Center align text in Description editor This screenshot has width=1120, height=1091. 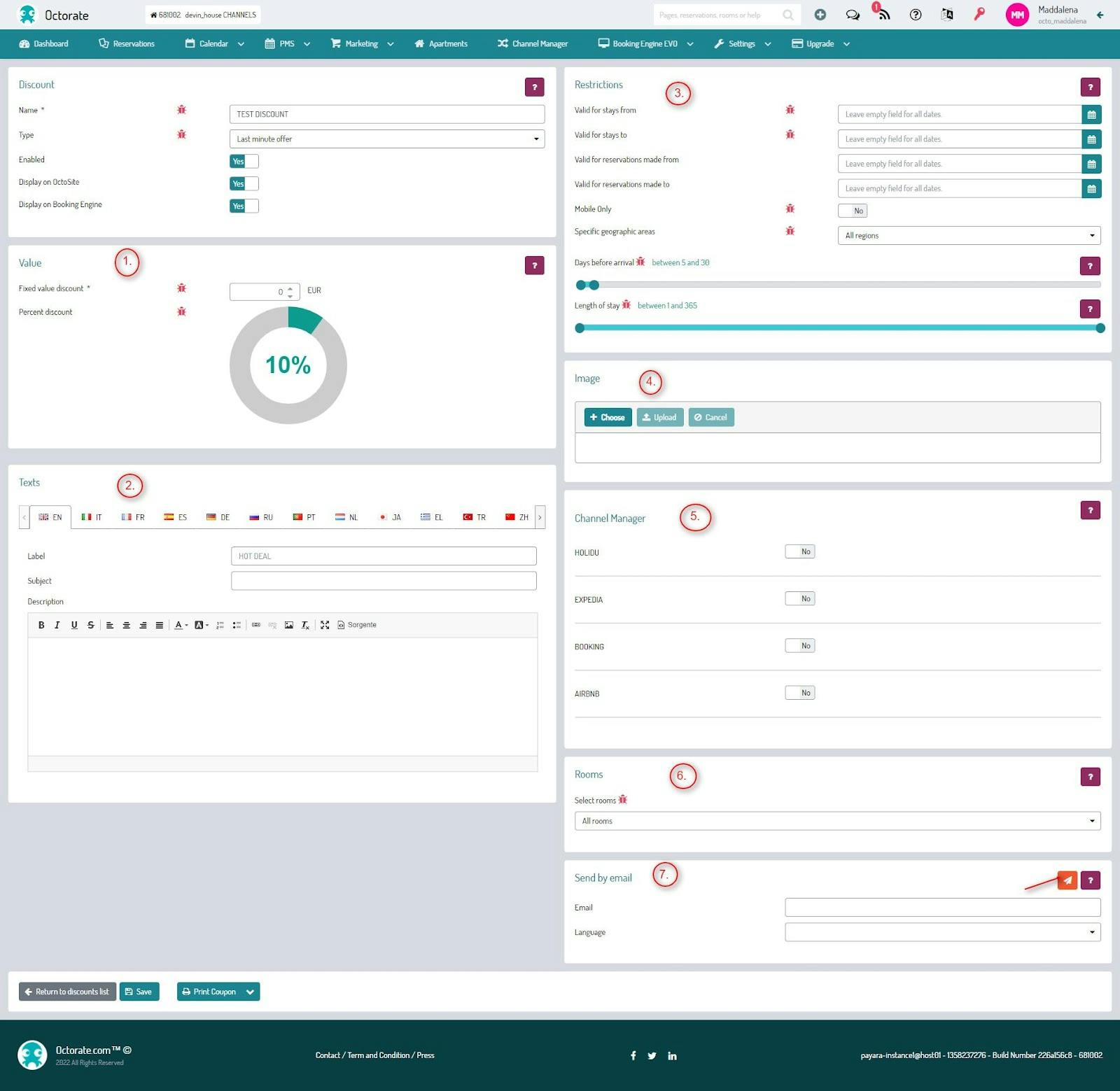(127, 625)
